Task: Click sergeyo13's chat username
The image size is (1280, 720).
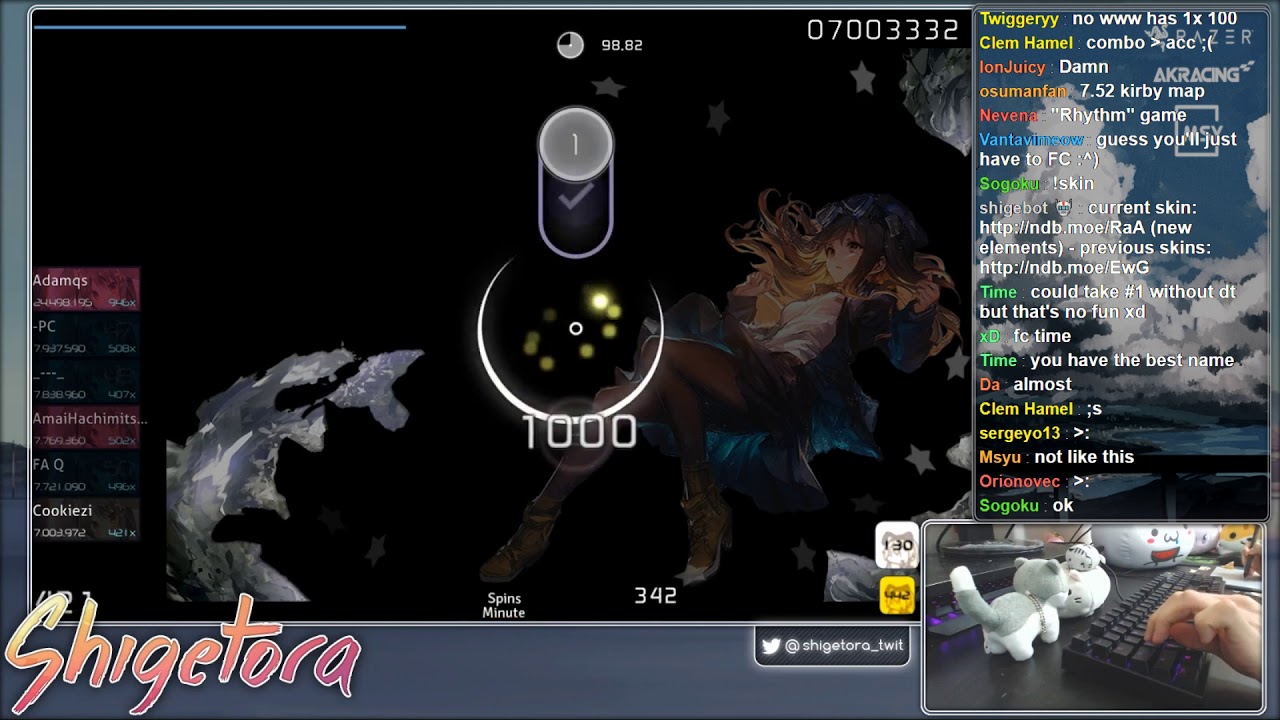Action: (1019, 433)
